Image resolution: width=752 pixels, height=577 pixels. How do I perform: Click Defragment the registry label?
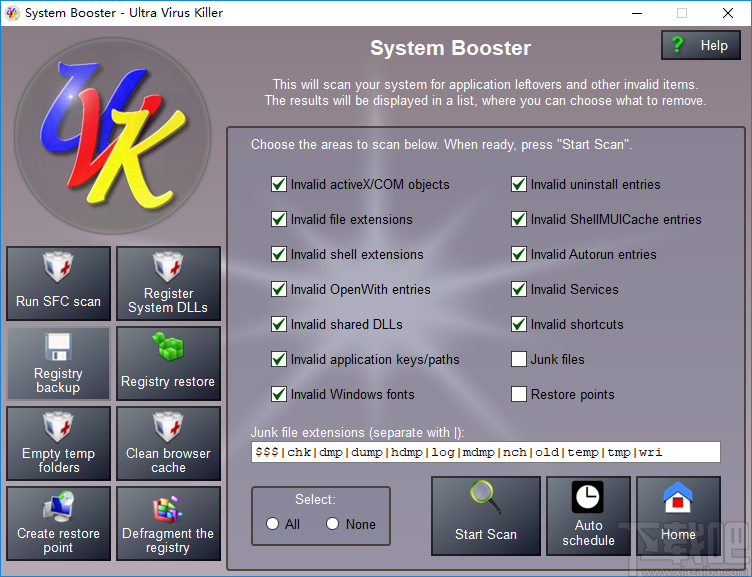click(168, 541)
